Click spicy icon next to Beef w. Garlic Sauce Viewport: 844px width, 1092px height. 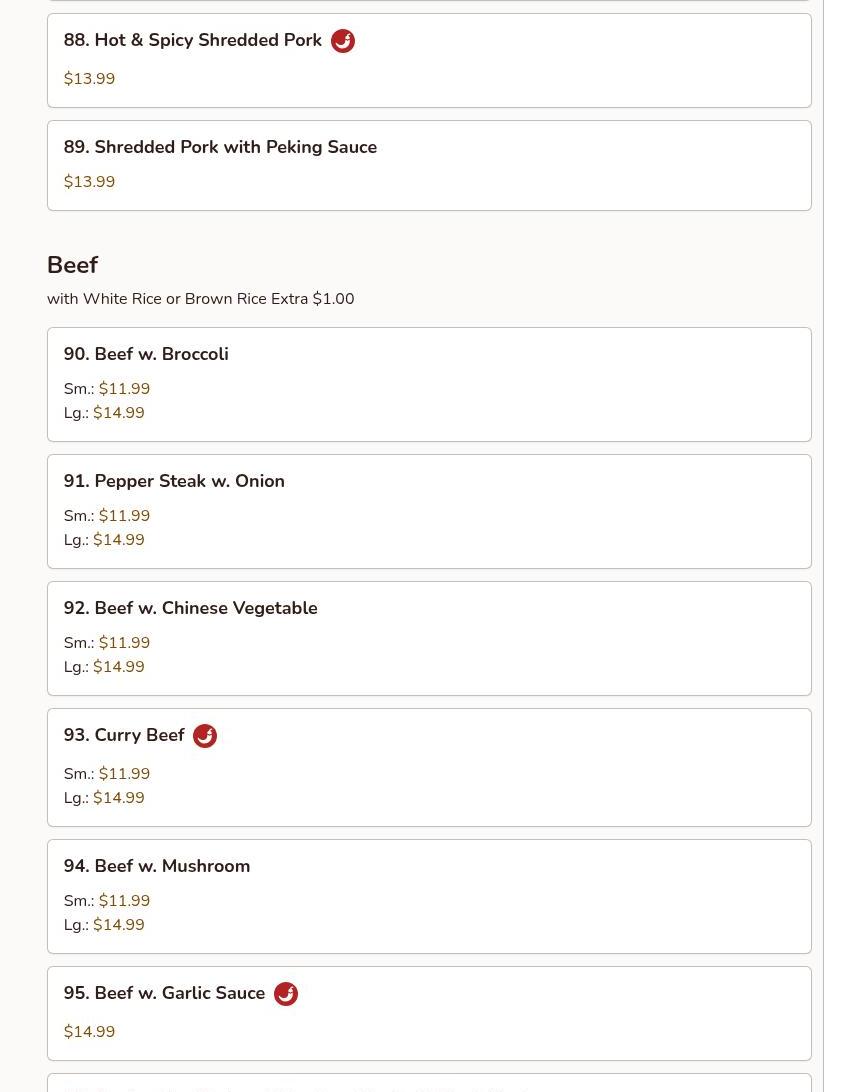click(x=286, y=994)
